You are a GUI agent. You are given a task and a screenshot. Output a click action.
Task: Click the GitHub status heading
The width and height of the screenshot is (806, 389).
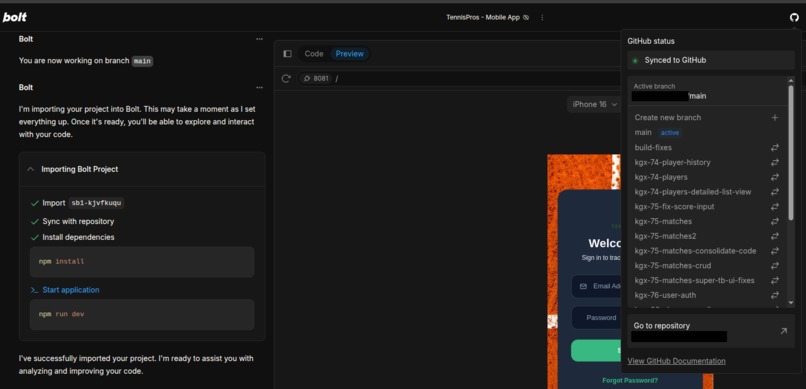[651, 41]
